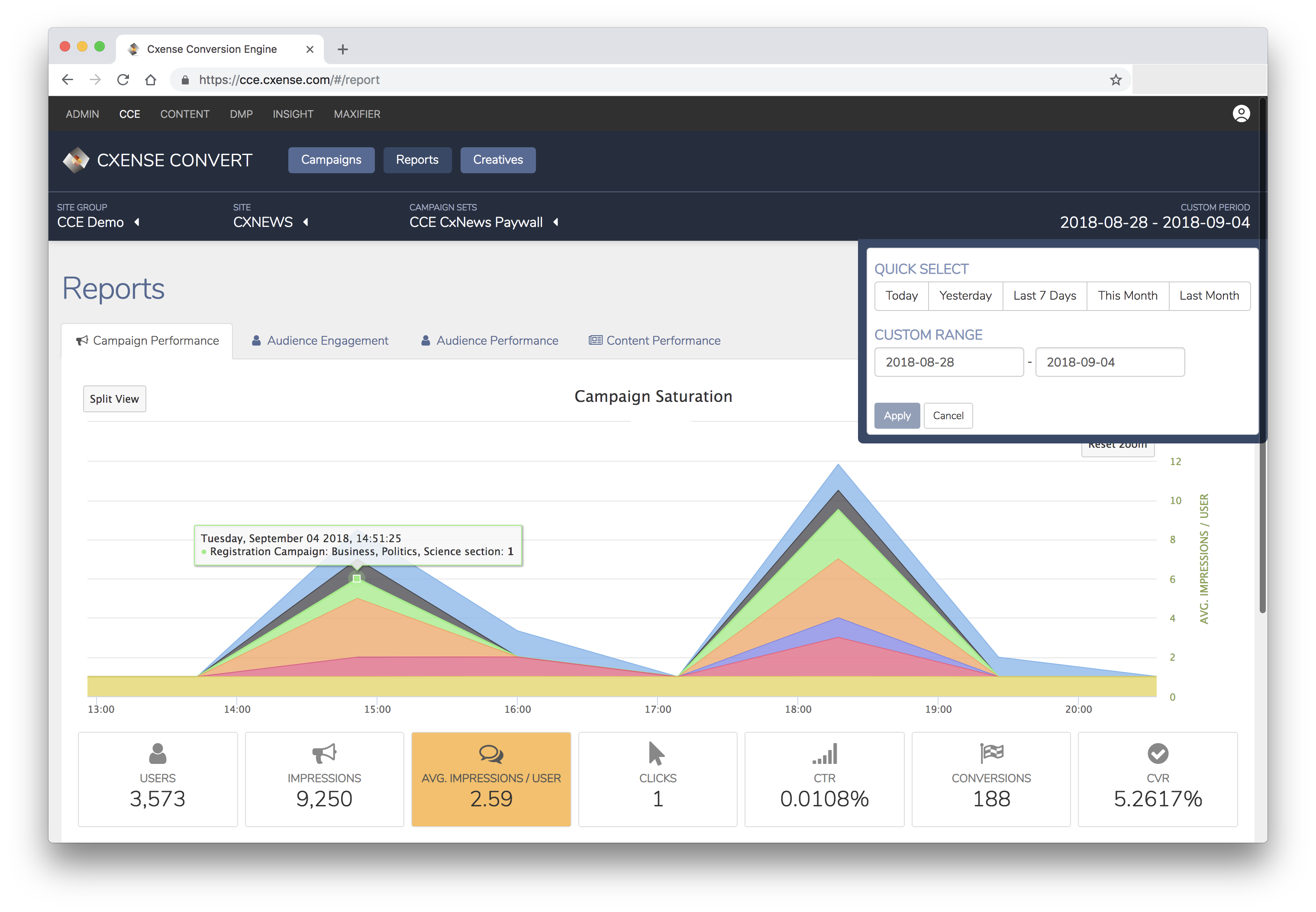Choose Last 7 Days quick select
1316x912 pixels.
click(x=1044, y=295)
